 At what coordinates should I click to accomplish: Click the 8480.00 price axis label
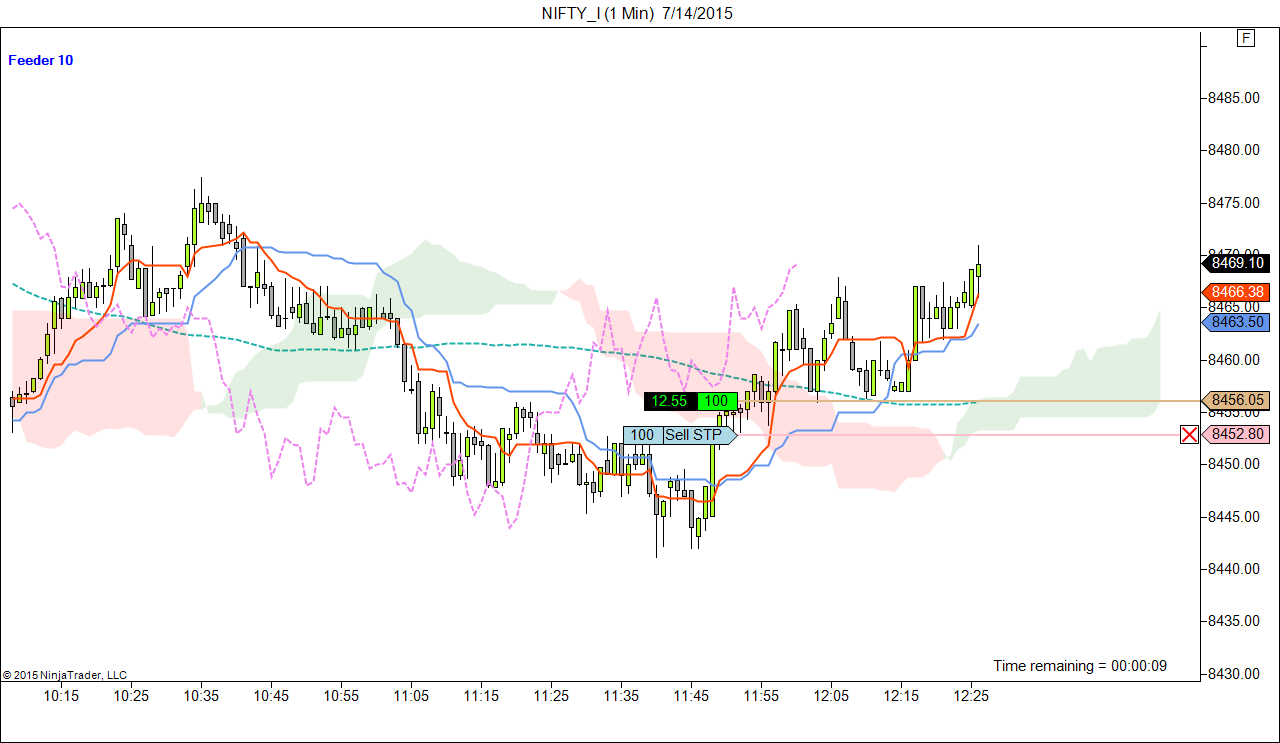pos(1233,150)
